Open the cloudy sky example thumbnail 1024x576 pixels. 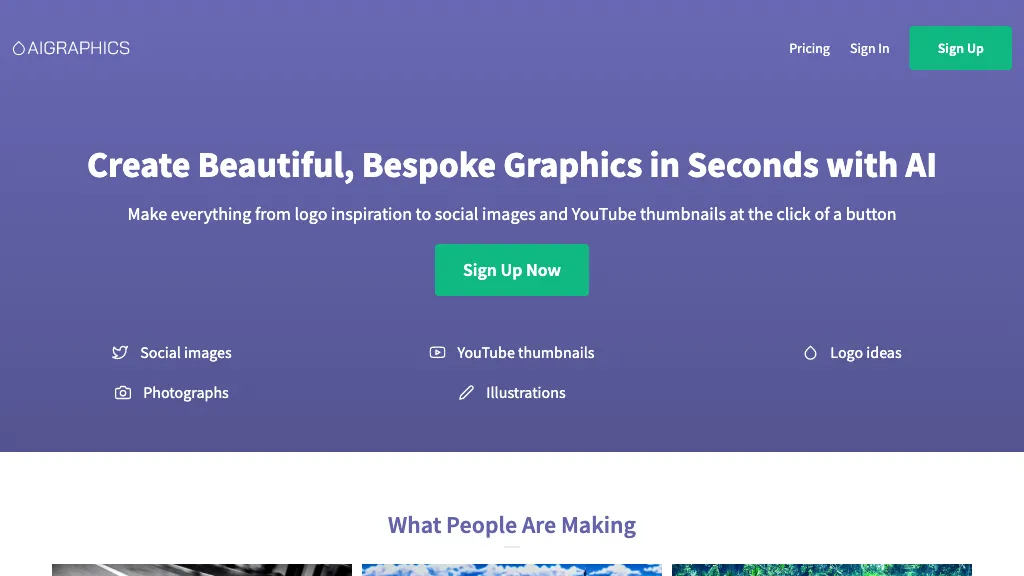[x=511, y=570]
